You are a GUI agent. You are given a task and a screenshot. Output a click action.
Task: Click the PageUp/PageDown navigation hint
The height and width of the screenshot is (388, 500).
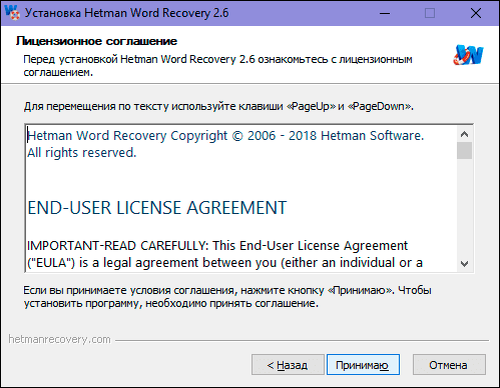(x=219, y=106)
